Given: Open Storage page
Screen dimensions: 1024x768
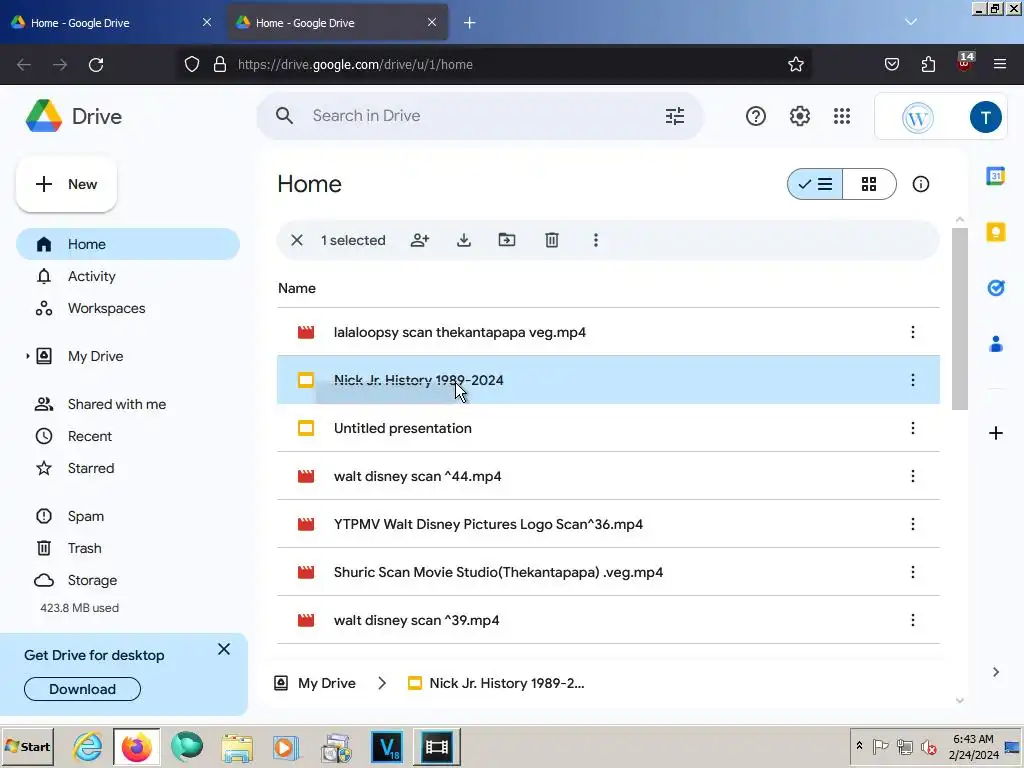Looking at the screenshot, I should 128,580.
